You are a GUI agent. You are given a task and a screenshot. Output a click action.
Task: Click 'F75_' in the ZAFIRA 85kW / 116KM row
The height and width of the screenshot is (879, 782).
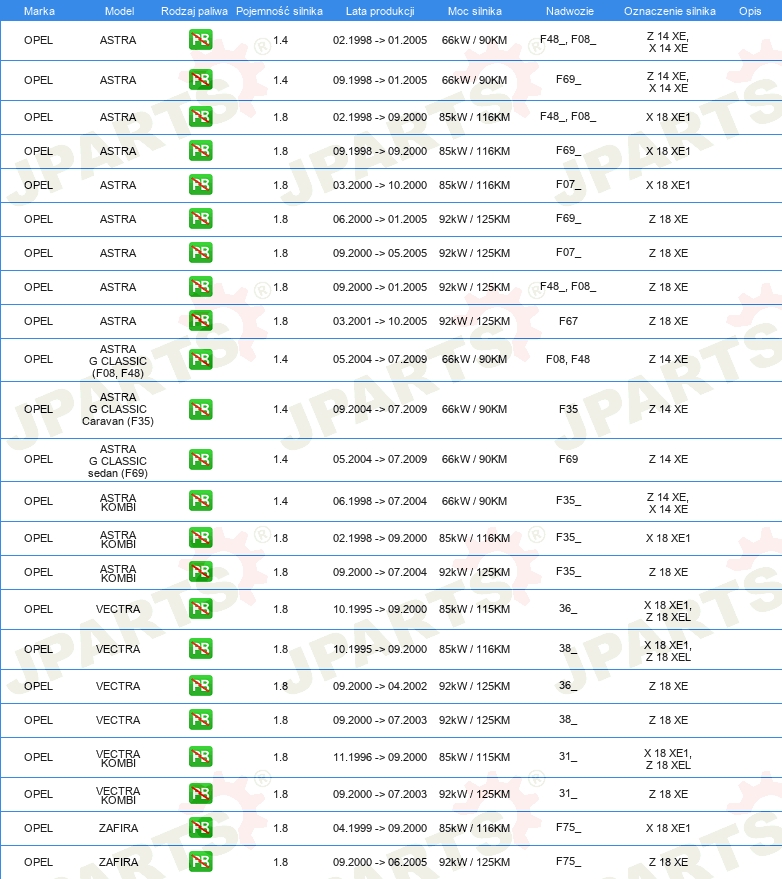tap(568, 827)
